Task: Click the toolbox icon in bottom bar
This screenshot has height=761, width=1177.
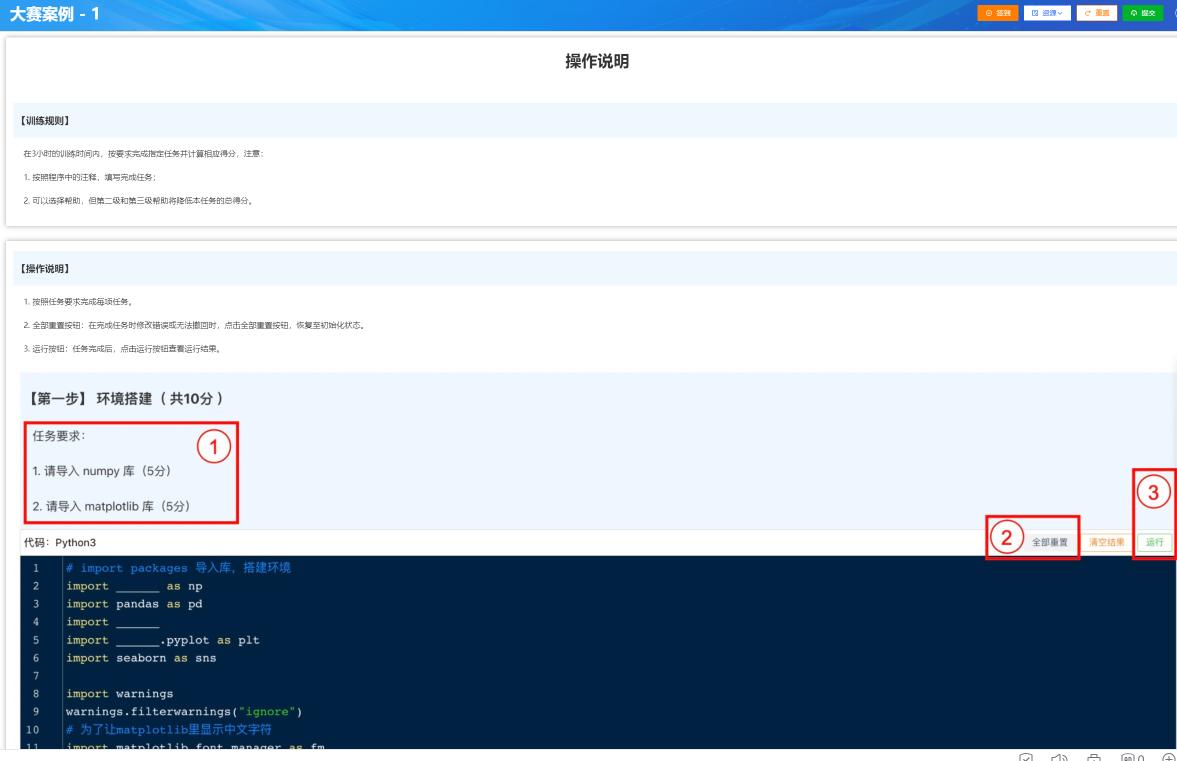Action: (1094, 756)
